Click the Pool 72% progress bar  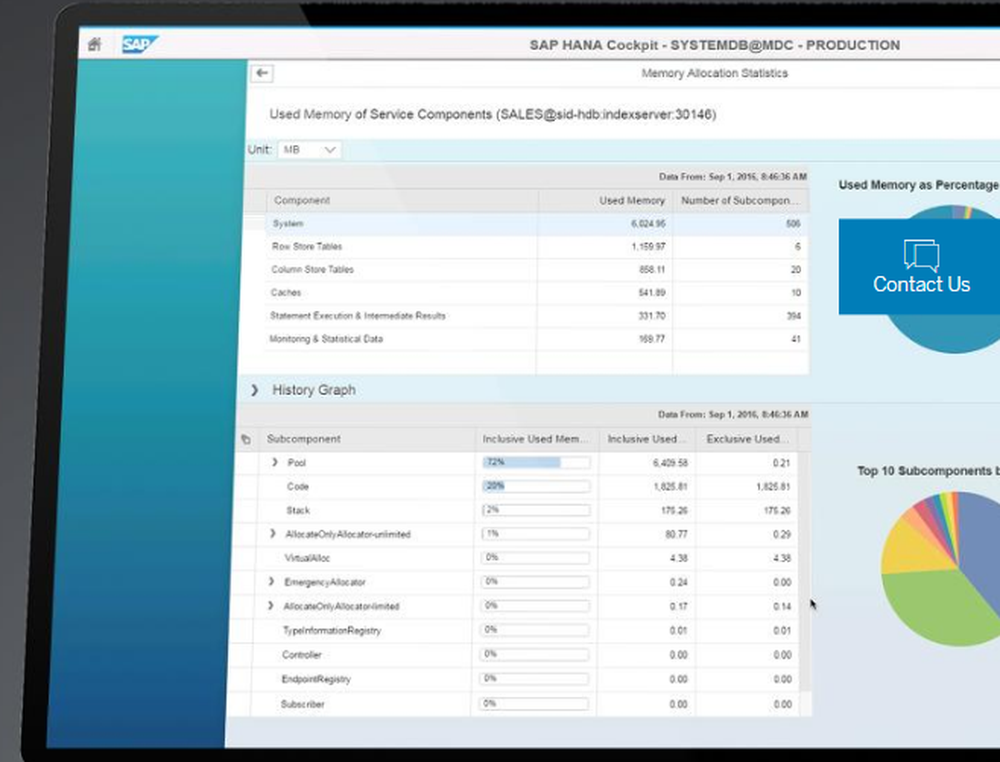pos(536,462)
